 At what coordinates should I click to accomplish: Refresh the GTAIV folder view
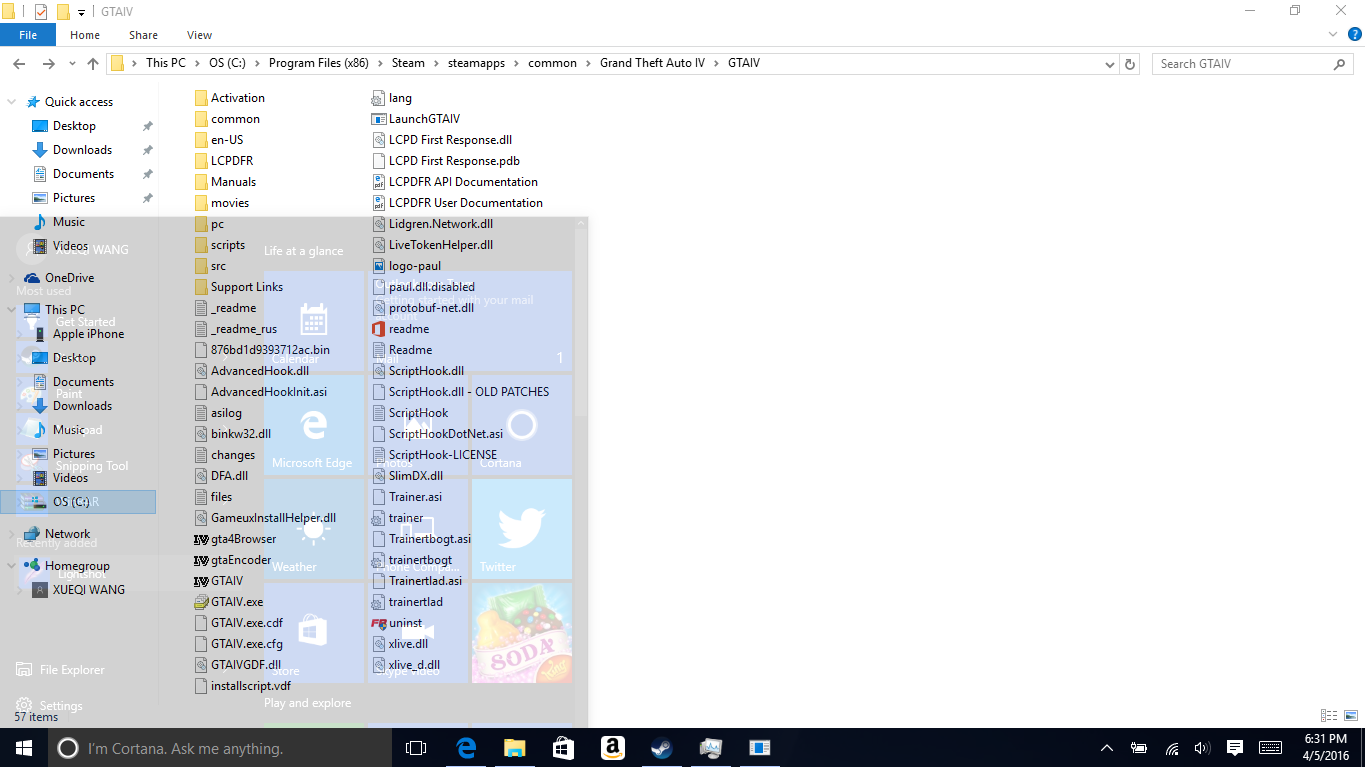point(1130,64)
